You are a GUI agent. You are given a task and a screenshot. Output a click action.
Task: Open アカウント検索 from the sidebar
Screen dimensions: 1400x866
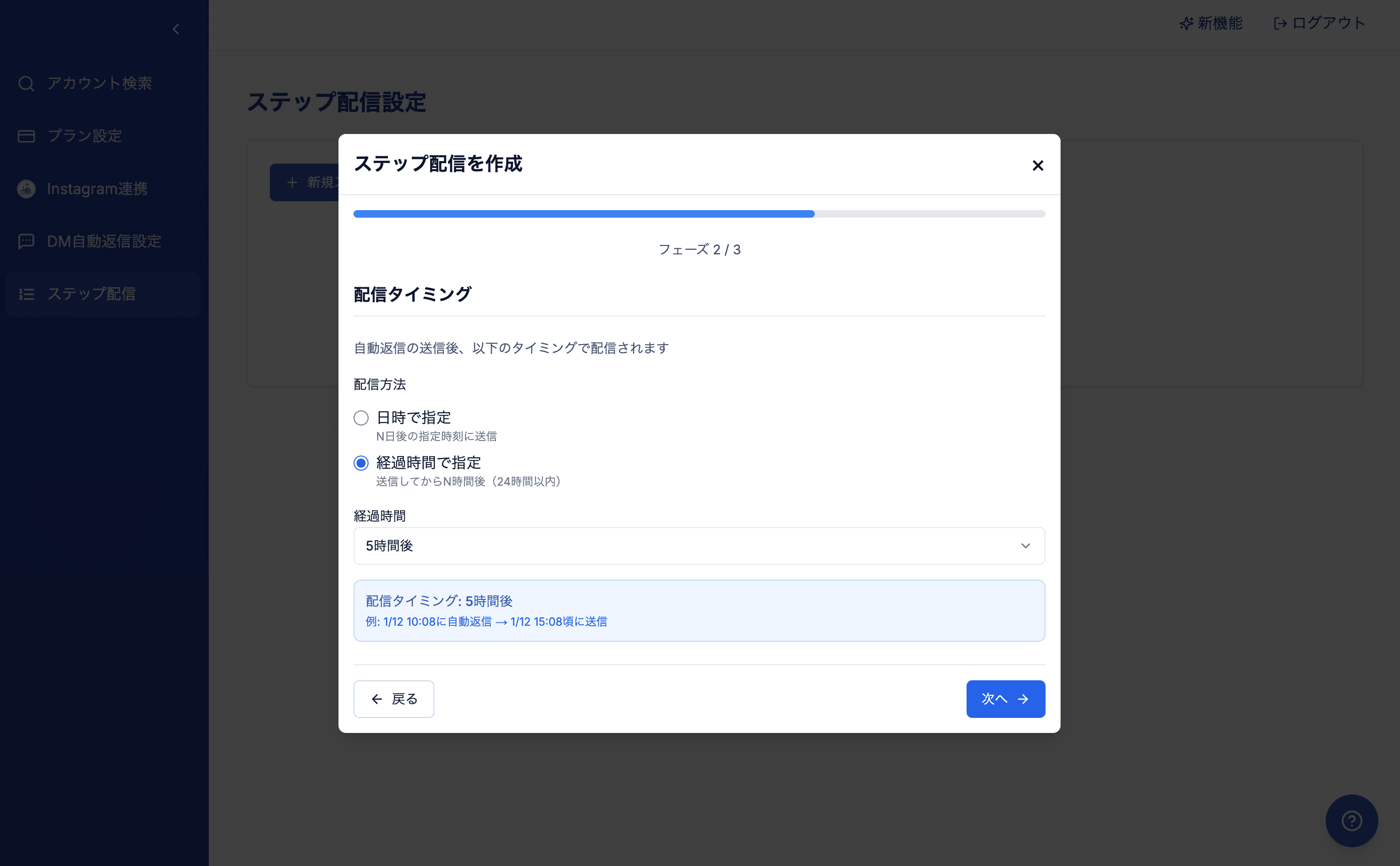point(100,83)
